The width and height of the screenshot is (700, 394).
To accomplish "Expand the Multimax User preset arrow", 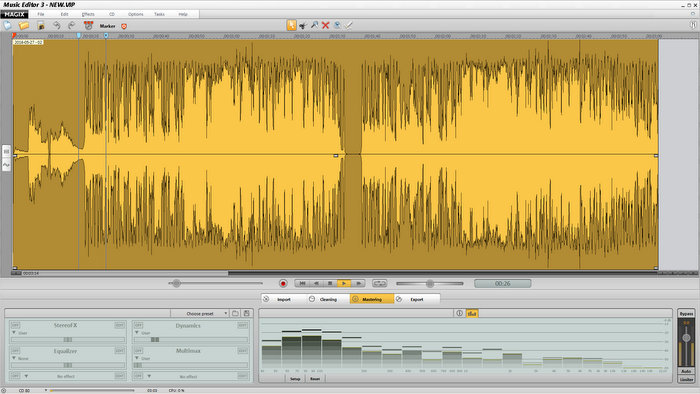I will pos(137,358).
